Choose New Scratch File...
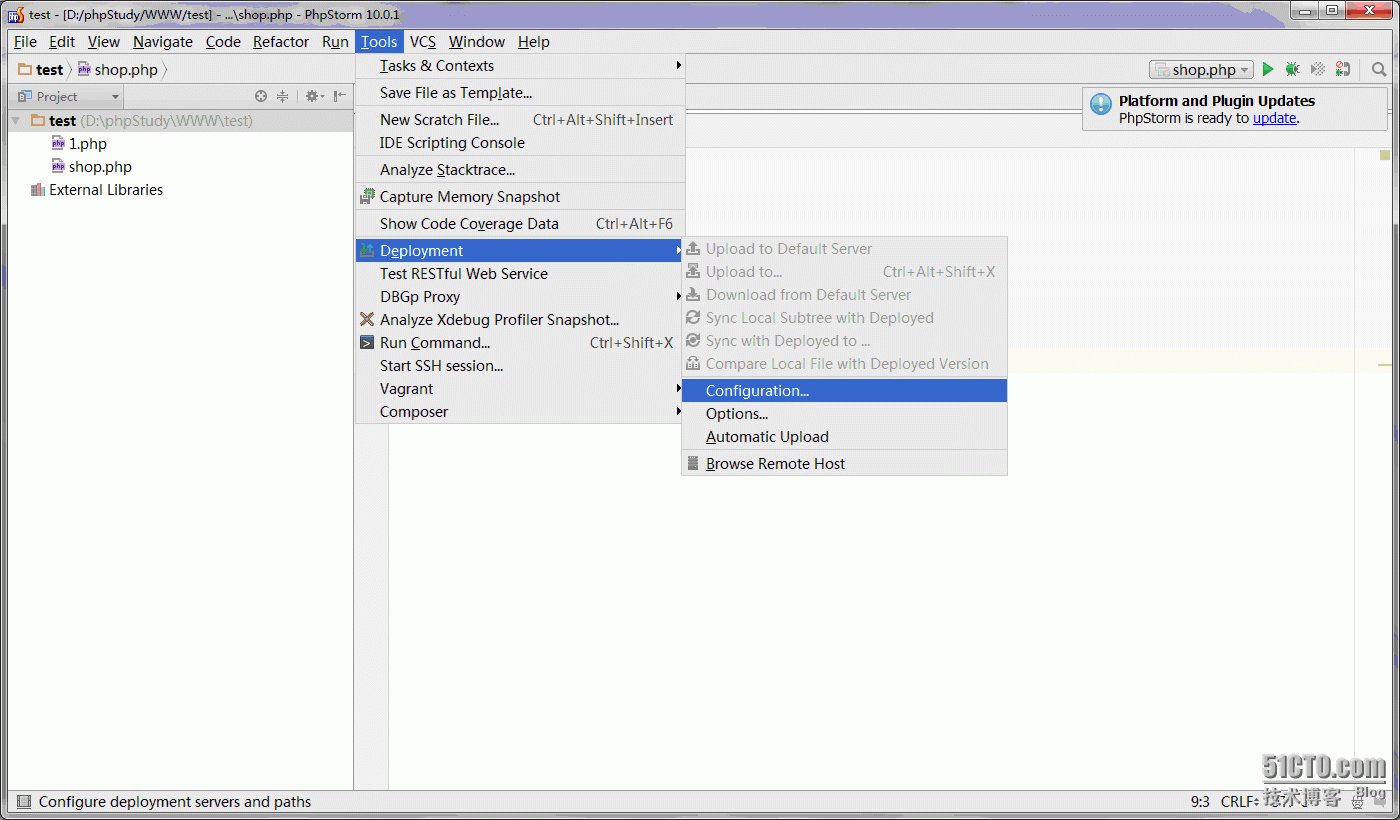Viewport: 1400px width, 820px height. click(520, 119)
